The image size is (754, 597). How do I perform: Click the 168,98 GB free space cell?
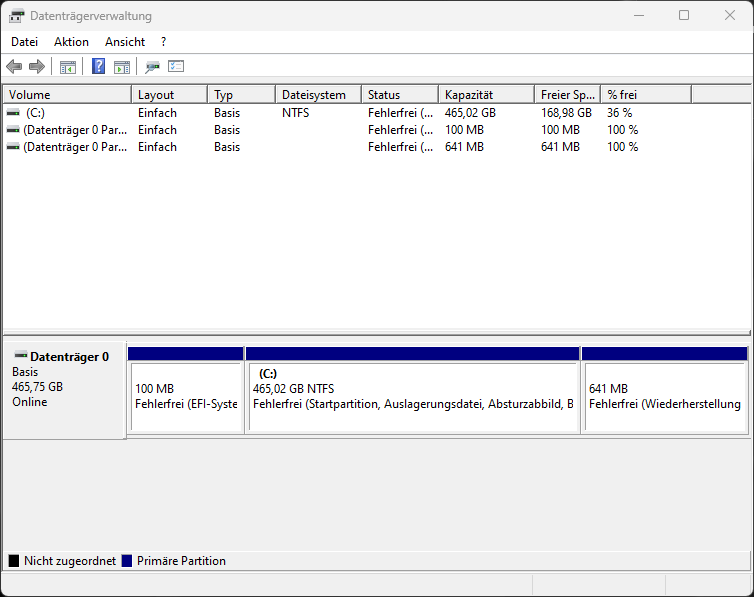[566, 113]
